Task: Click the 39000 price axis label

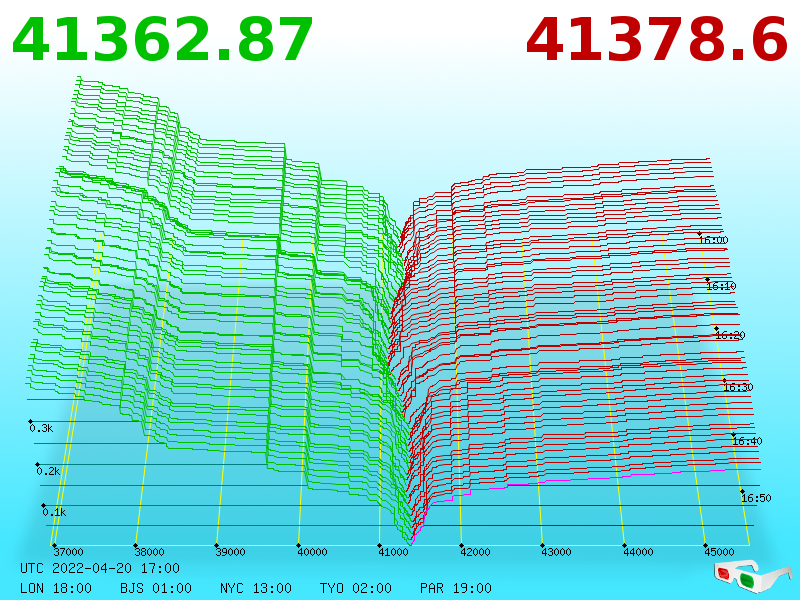Action: tap(231, 552)
